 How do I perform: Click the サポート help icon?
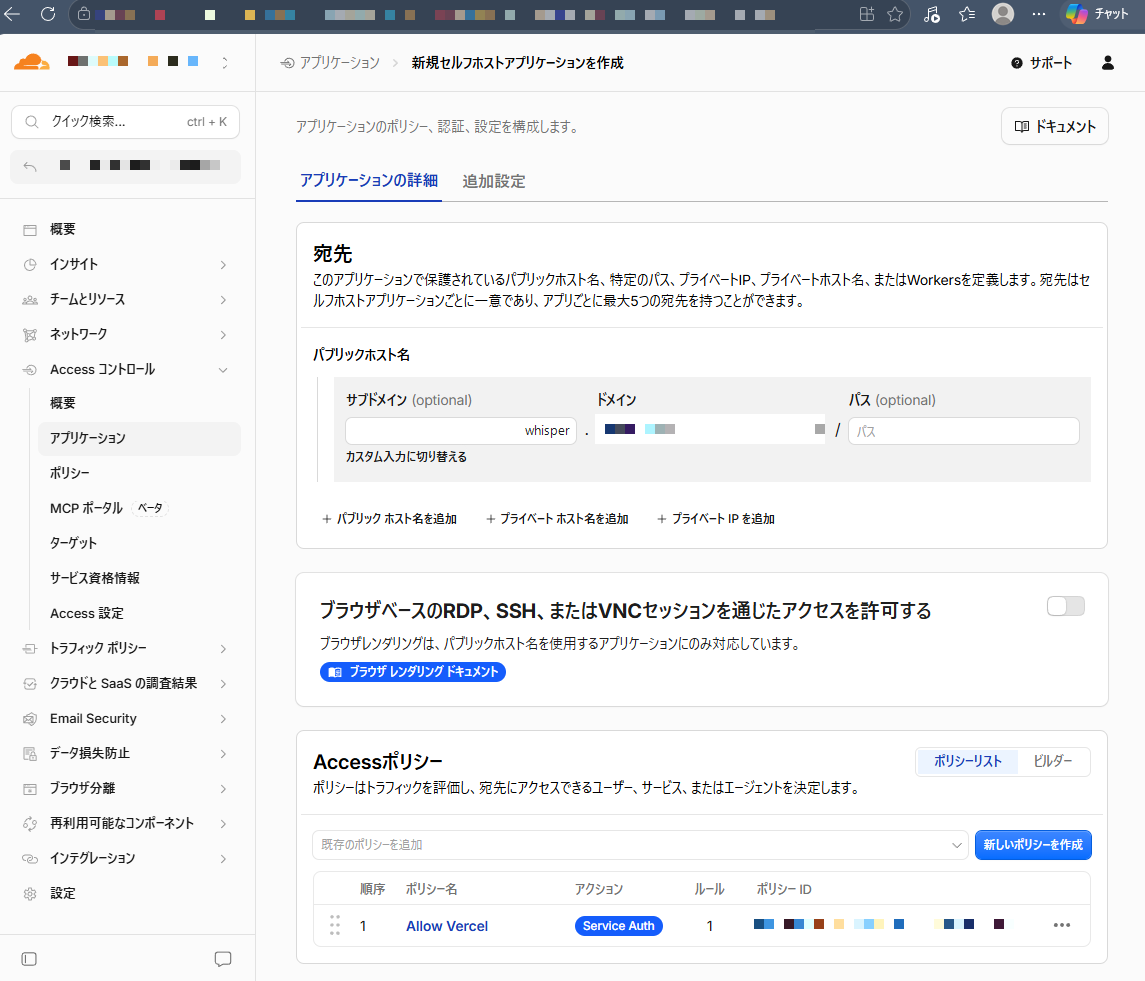coord(1016,63)
